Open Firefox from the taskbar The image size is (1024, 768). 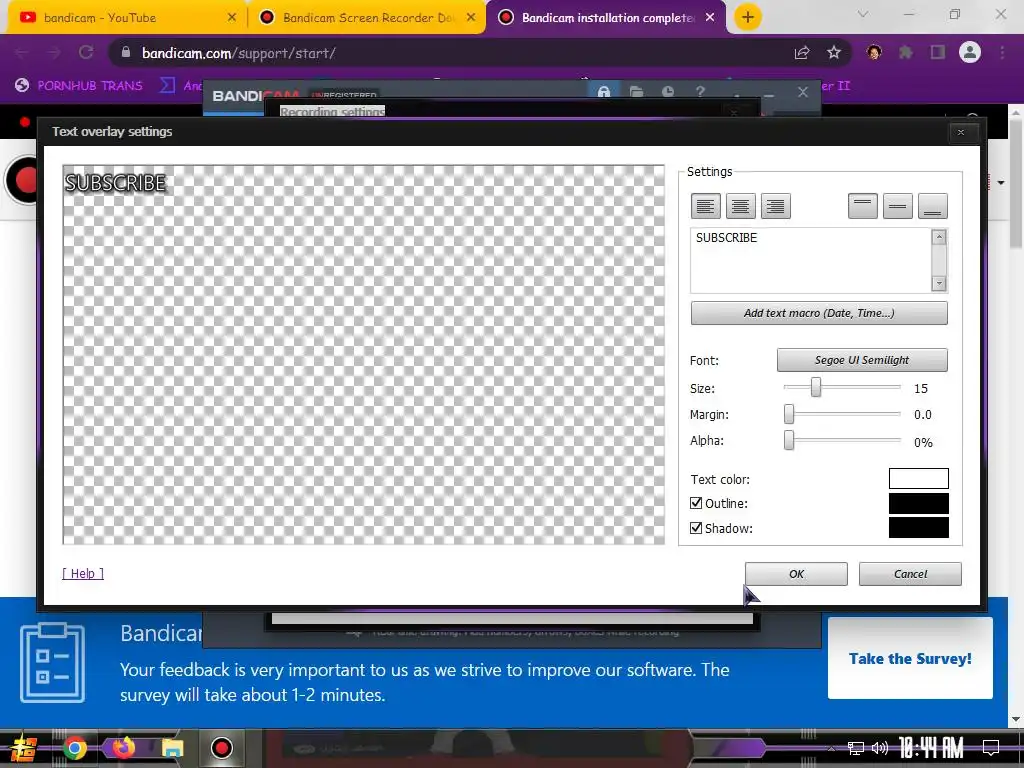(123, 748)
